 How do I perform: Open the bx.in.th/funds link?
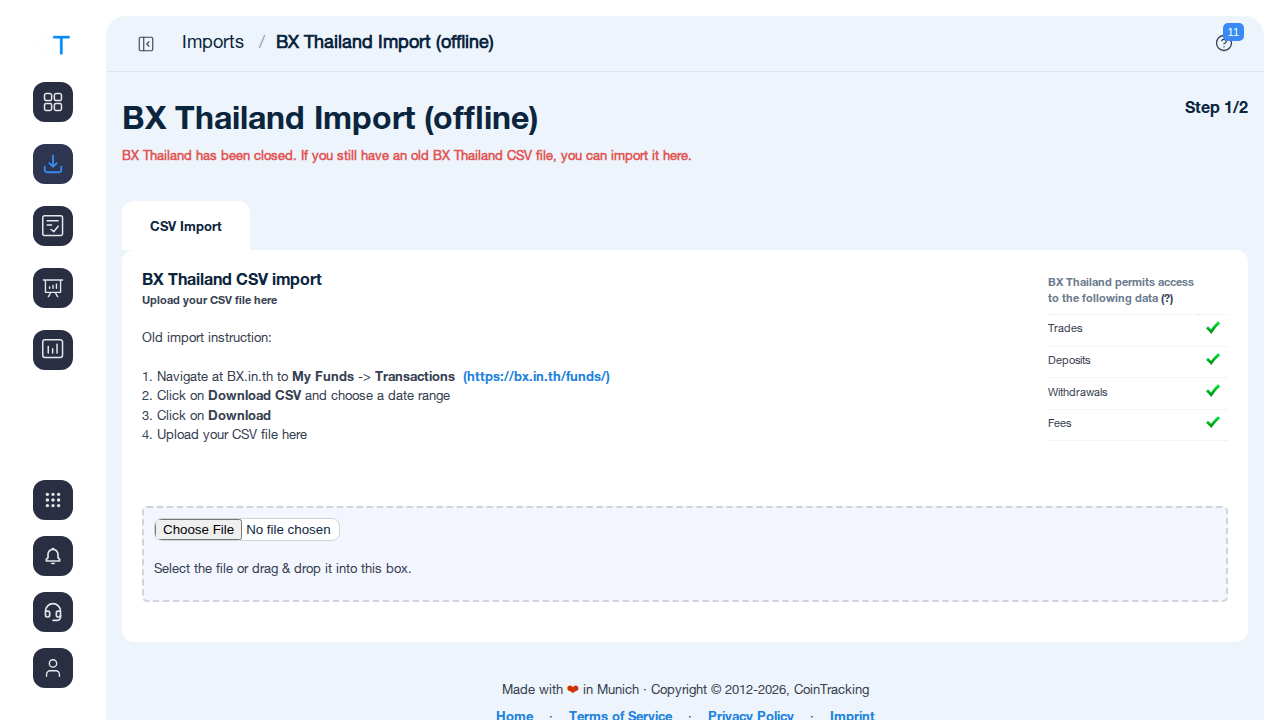pyautogui.click(x=536, y=376)
